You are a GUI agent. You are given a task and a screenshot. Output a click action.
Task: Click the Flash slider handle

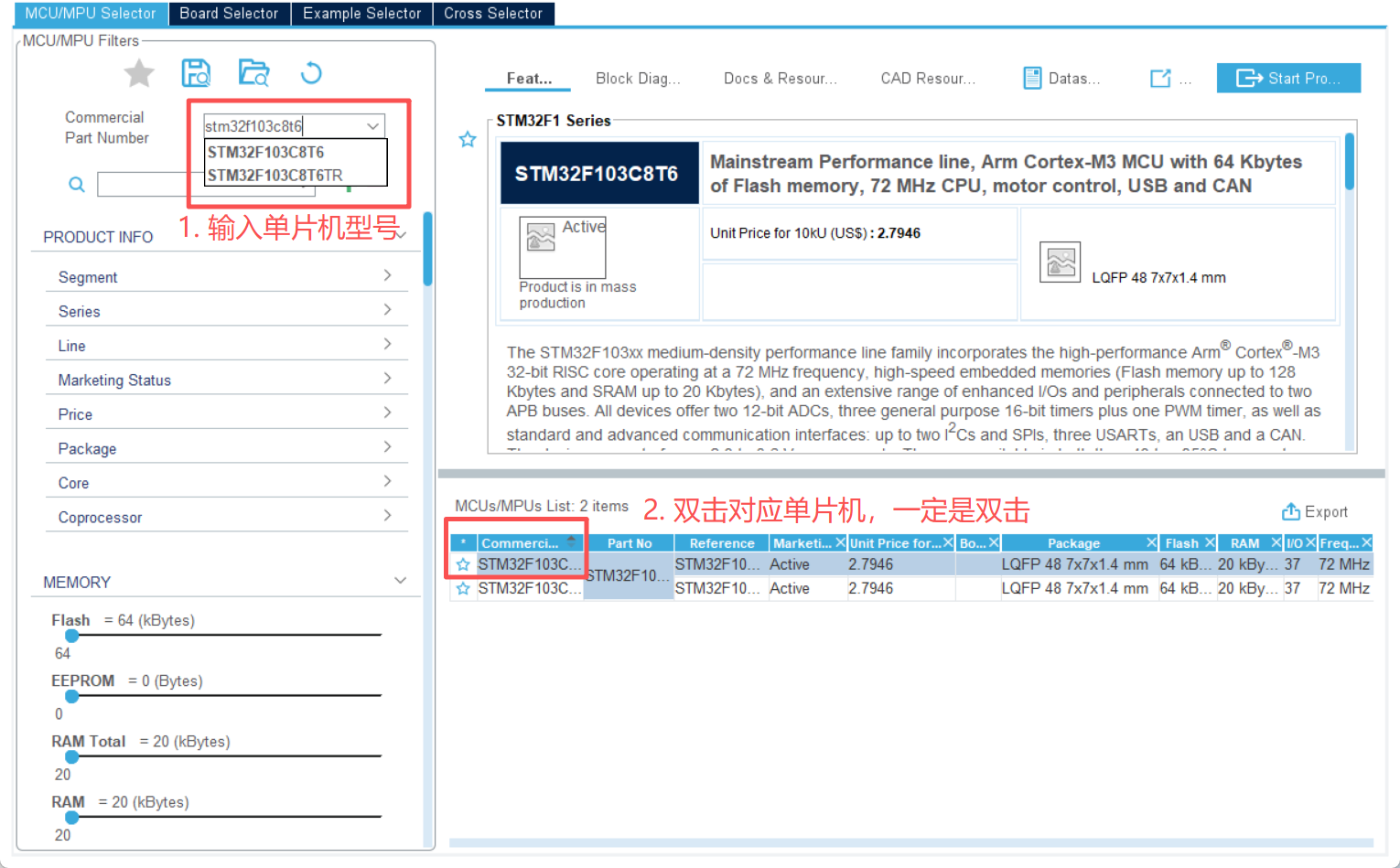72,636
